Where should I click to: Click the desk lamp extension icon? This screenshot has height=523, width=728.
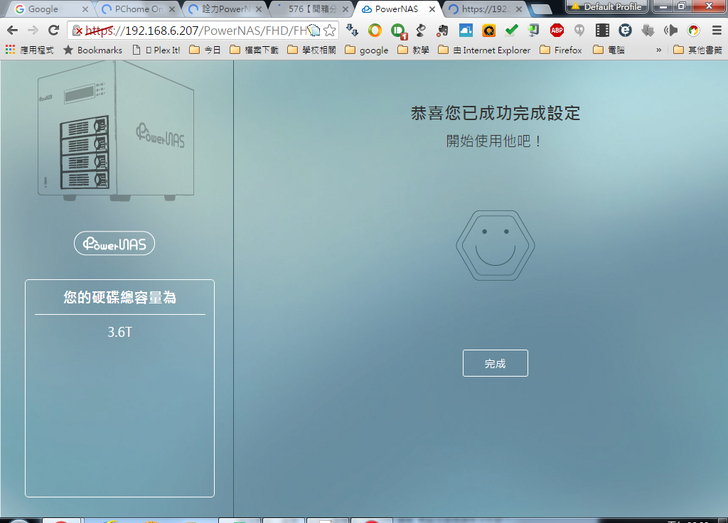coord(421,31)
